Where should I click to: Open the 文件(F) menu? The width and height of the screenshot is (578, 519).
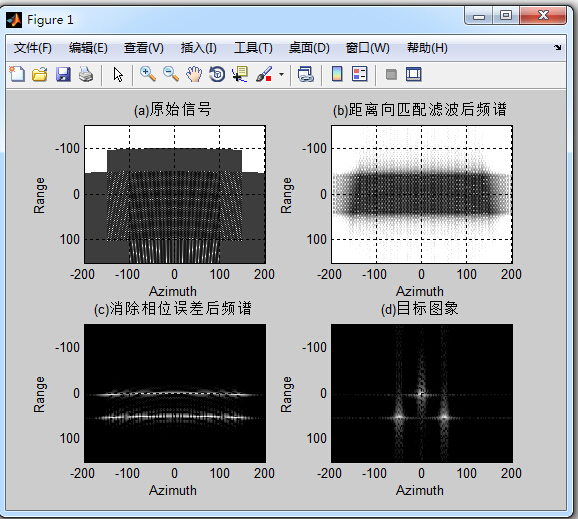(33, 48)
